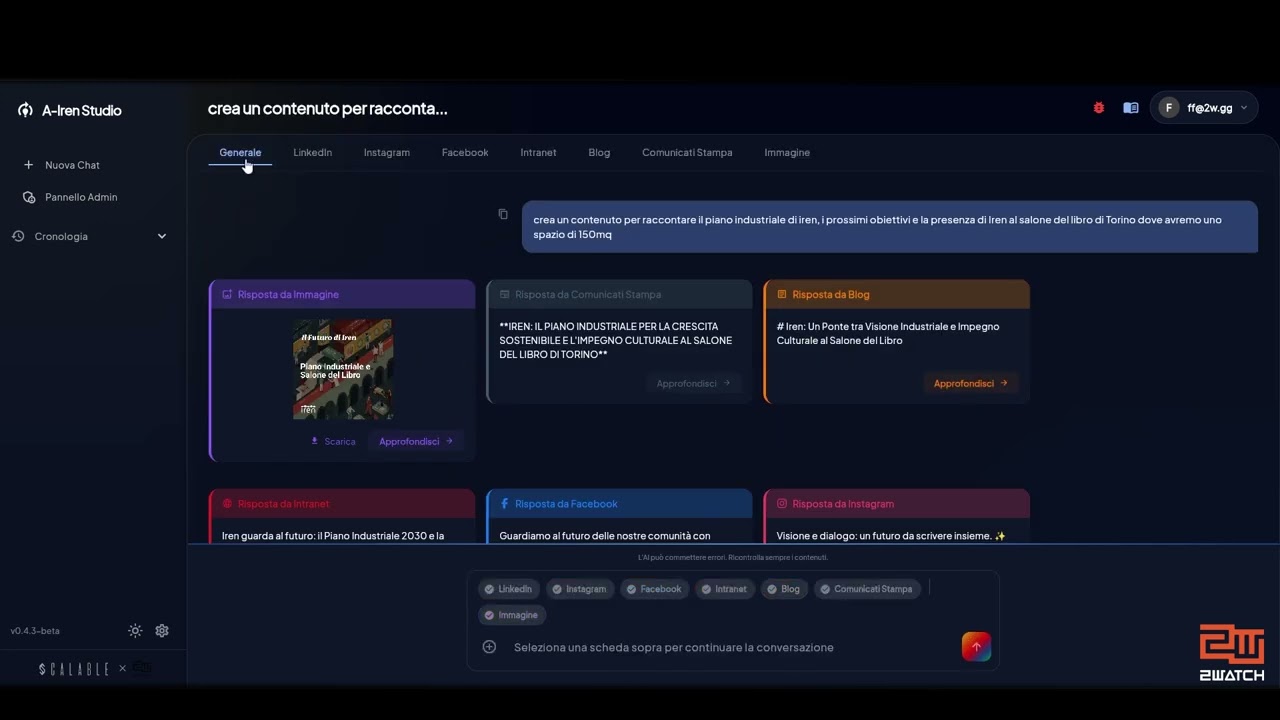
Task: Switch to the Facebook tab
Action: (x=465, y=152)
